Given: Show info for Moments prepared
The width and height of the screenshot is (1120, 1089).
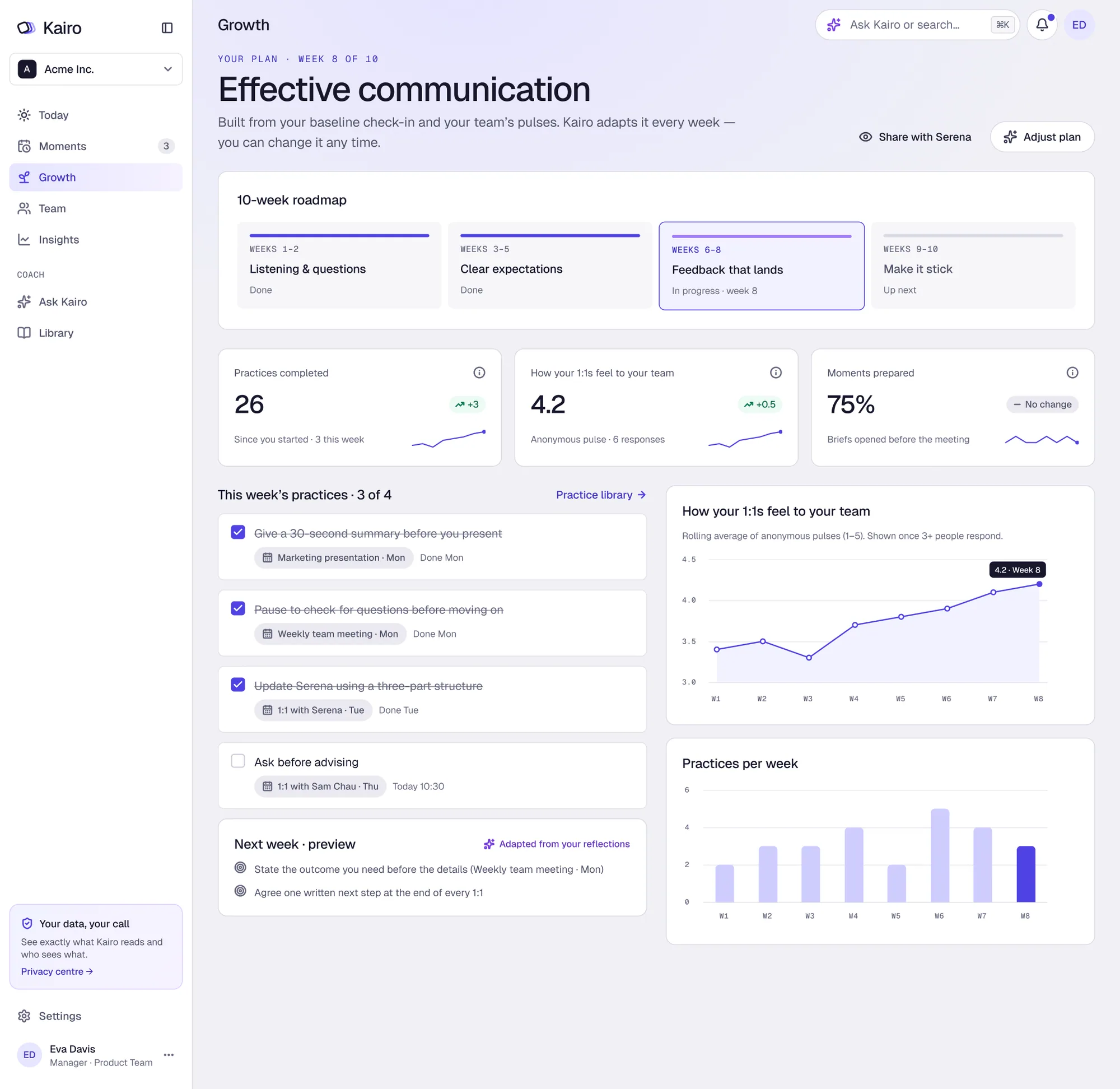Looking at the screenshot, I should pos(1072,373).
